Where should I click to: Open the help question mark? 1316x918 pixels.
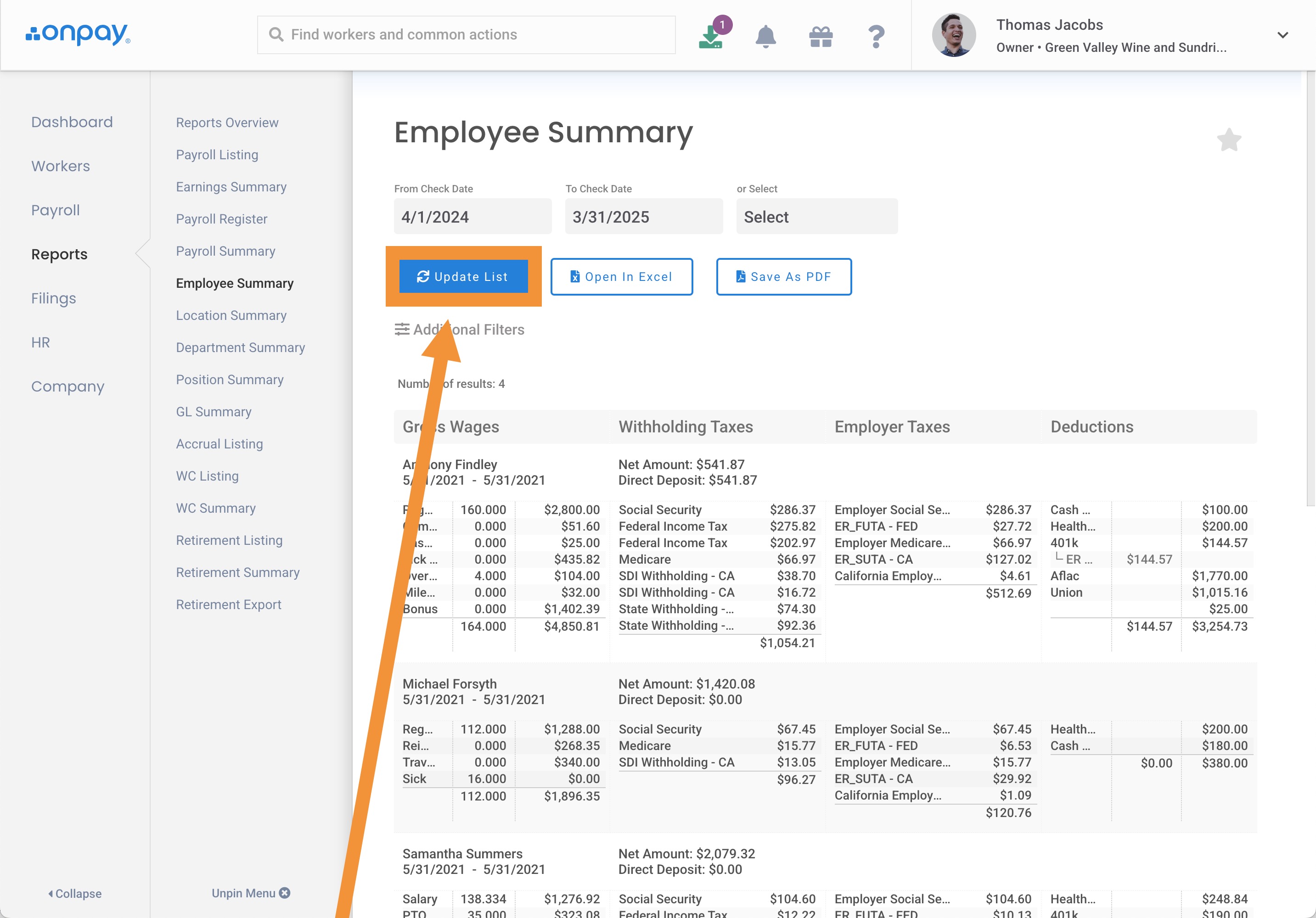point(876,36)
